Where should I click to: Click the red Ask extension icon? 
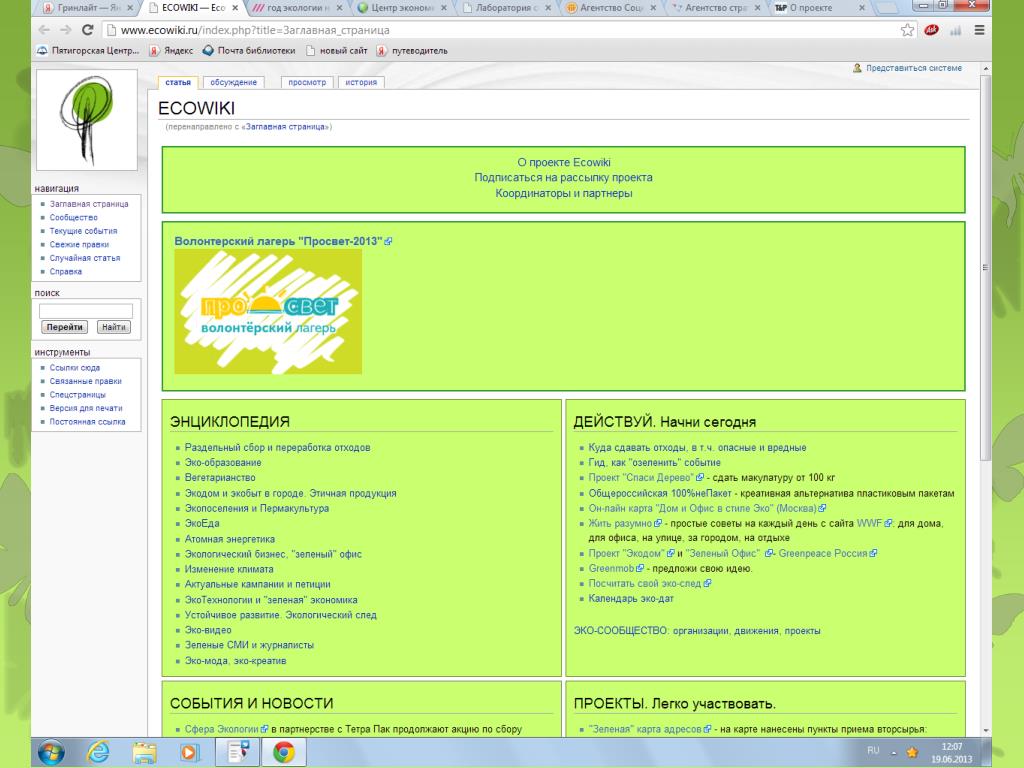931,30
